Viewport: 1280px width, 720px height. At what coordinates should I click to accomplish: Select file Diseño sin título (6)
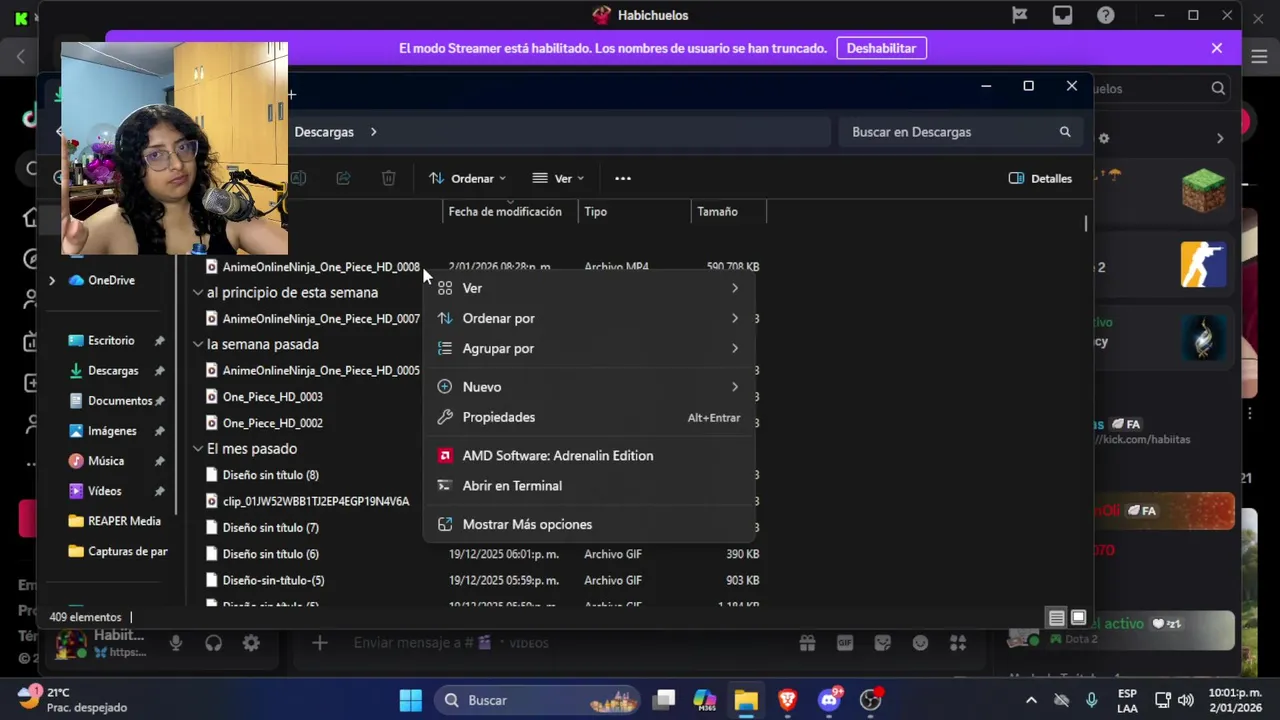tap(270, 554)
